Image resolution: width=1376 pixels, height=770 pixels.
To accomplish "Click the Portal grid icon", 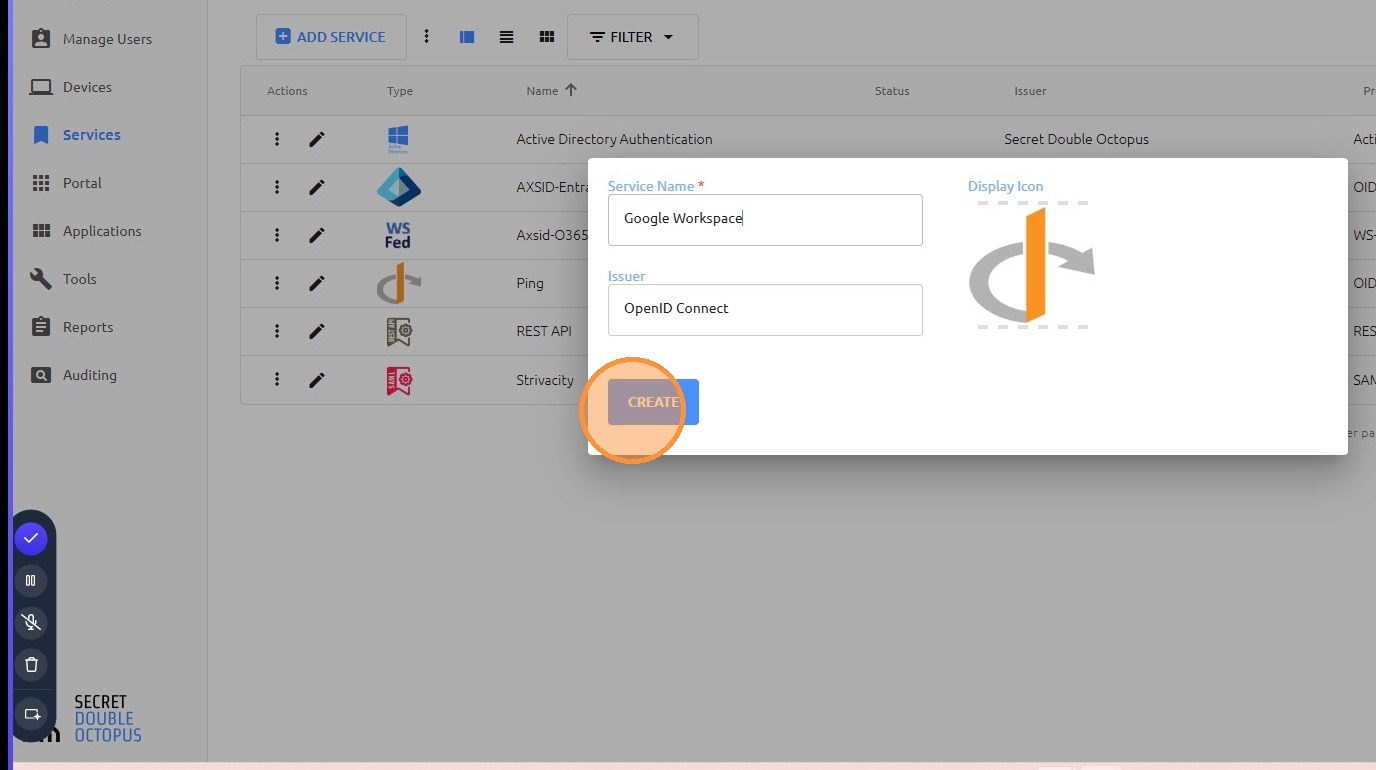I will 41,183.
